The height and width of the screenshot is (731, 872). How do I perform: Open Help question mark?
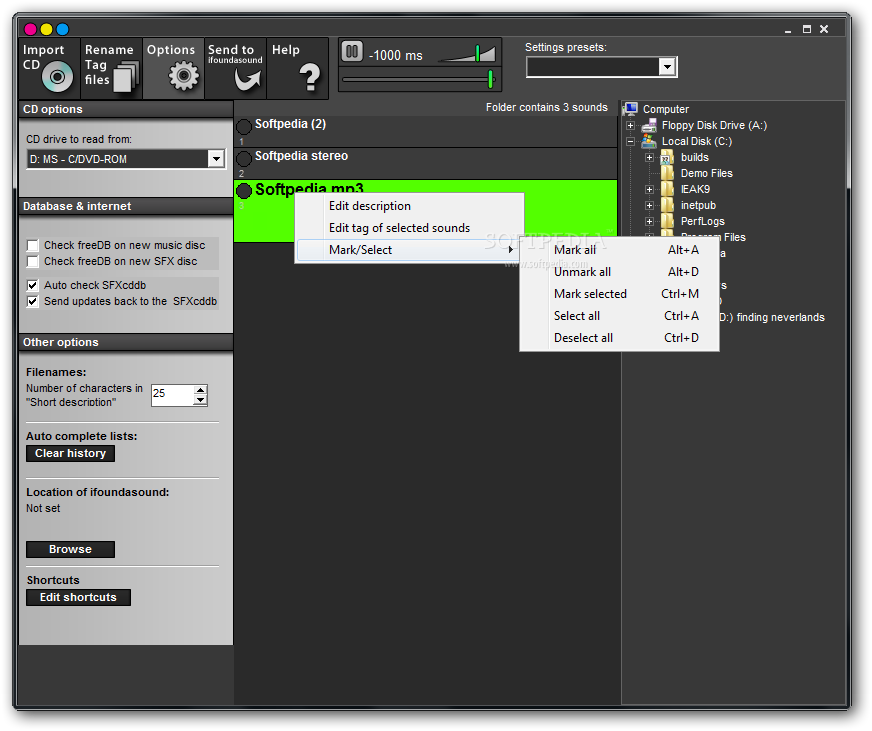297,68
